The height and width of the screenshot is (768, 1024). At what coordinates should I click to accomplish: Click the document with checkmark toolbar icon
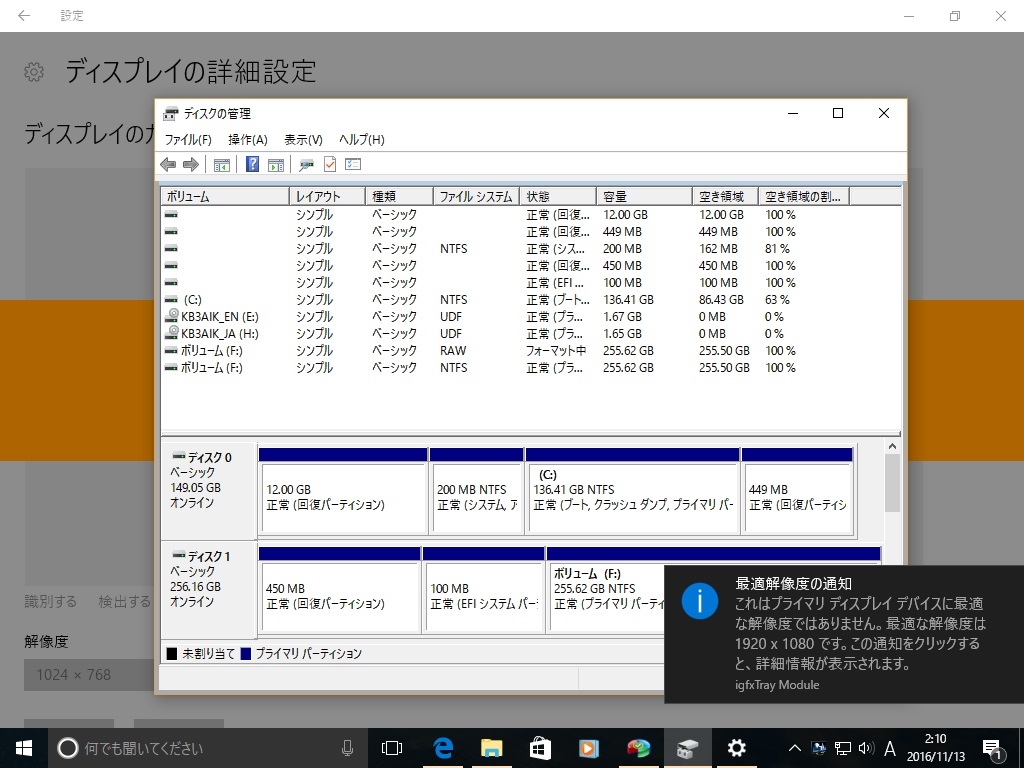click(329, 165)
